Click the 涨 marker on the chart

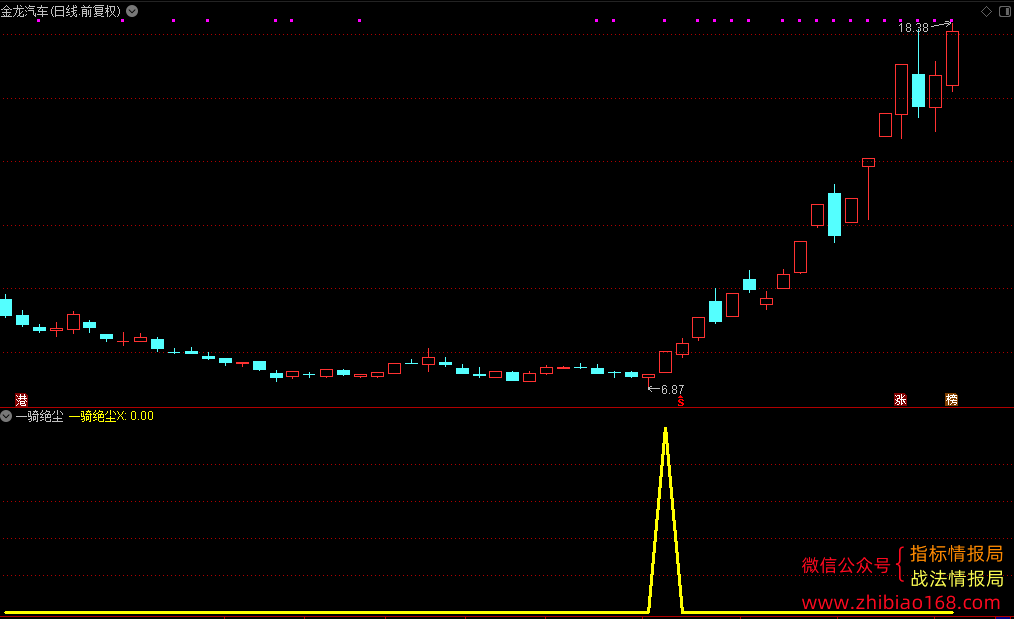coord(900,400)
